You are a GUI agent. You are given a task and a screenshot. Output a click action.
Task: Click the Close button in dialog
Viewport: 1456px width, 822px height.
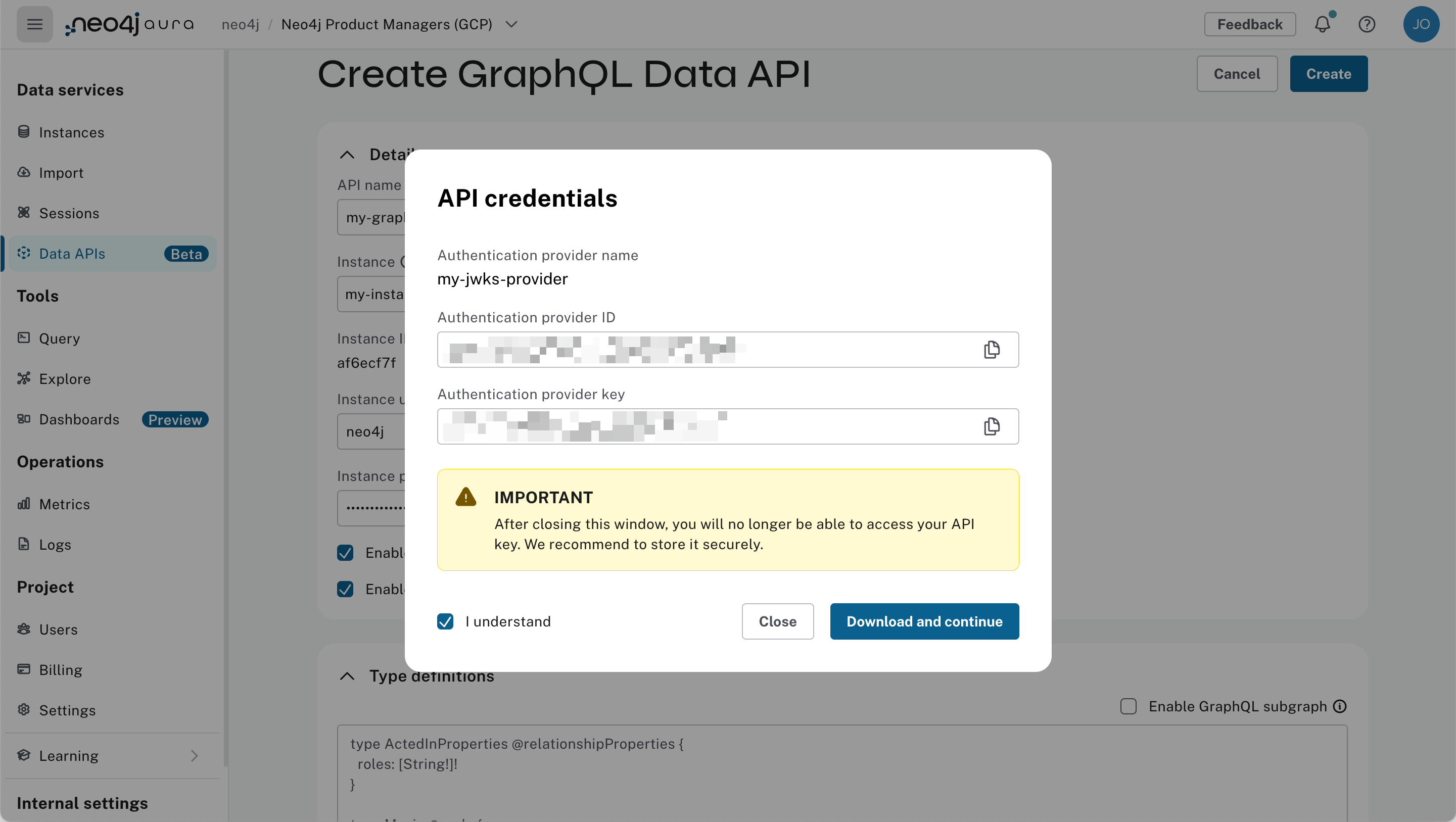778,621
